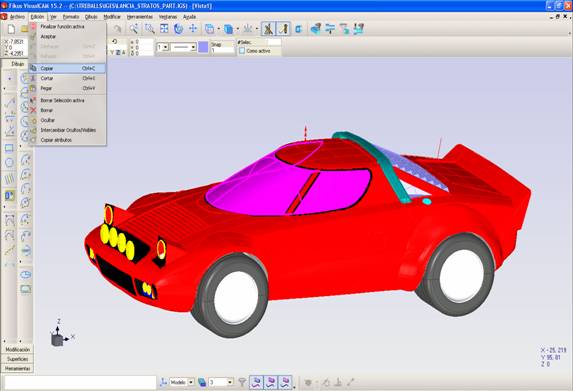
Task: Click the selection filter funnel icon
Action: tap(242, 382)
